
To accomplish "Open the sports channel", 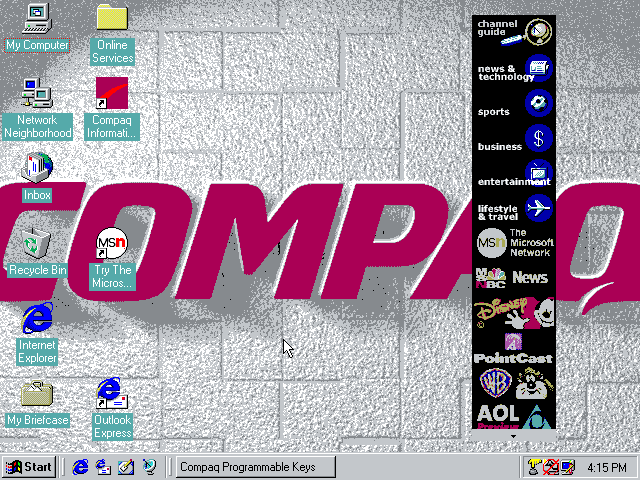I will coord(514,104).
